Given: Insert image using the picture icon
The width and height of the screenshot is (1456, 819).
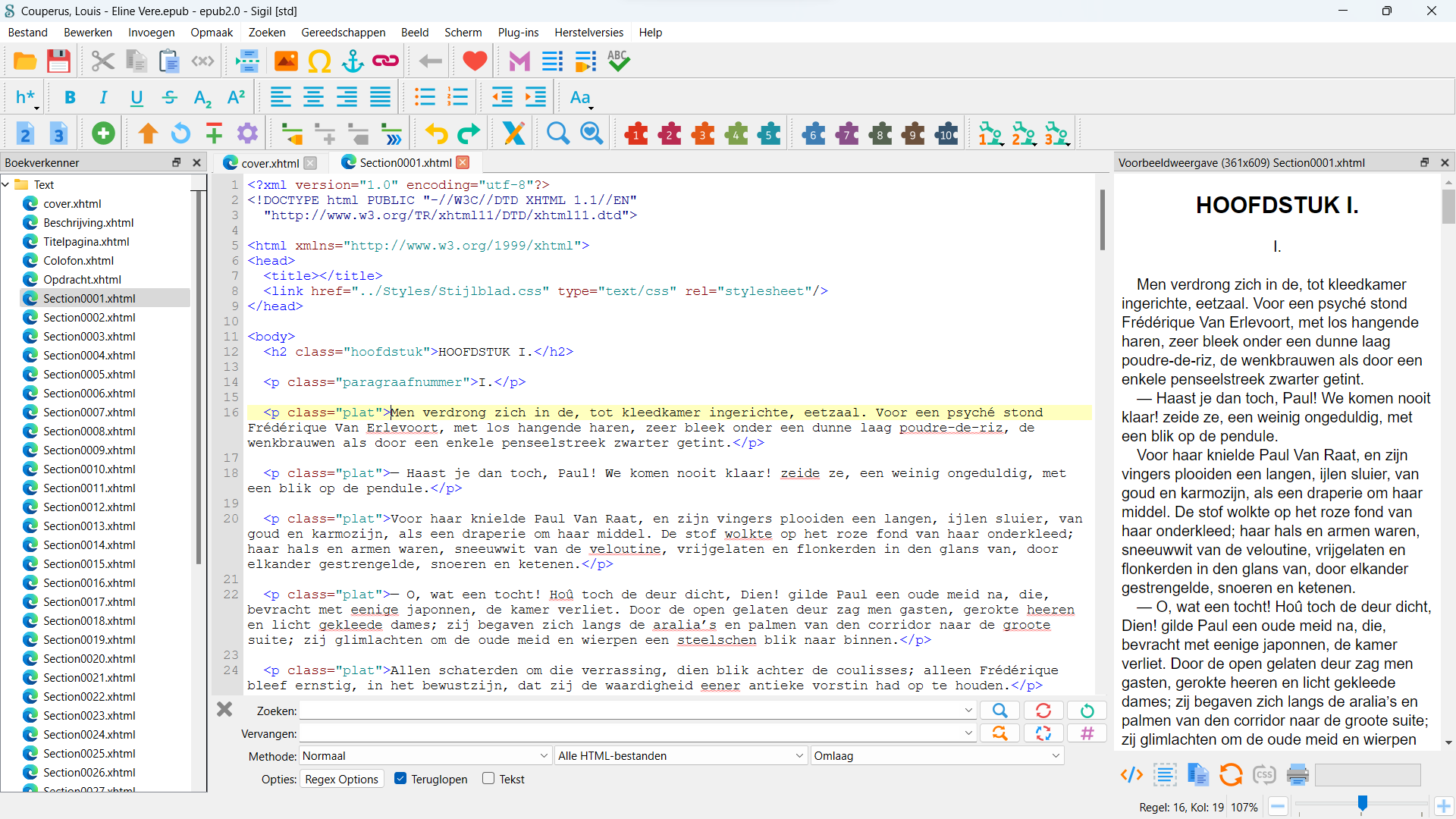Looking at the screenshot, I should click(286, 61).
